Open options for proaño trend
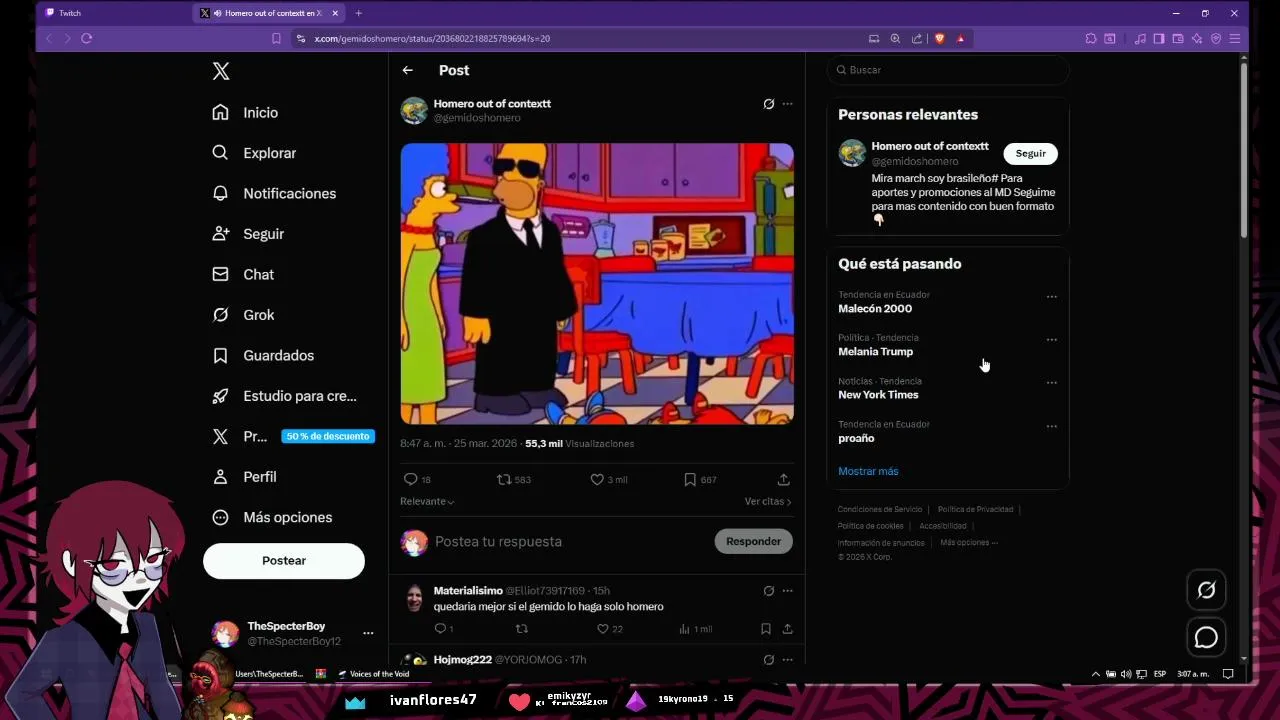Screen dimensions: 1280x720 pyautogui.click(x=1051, y=427)
